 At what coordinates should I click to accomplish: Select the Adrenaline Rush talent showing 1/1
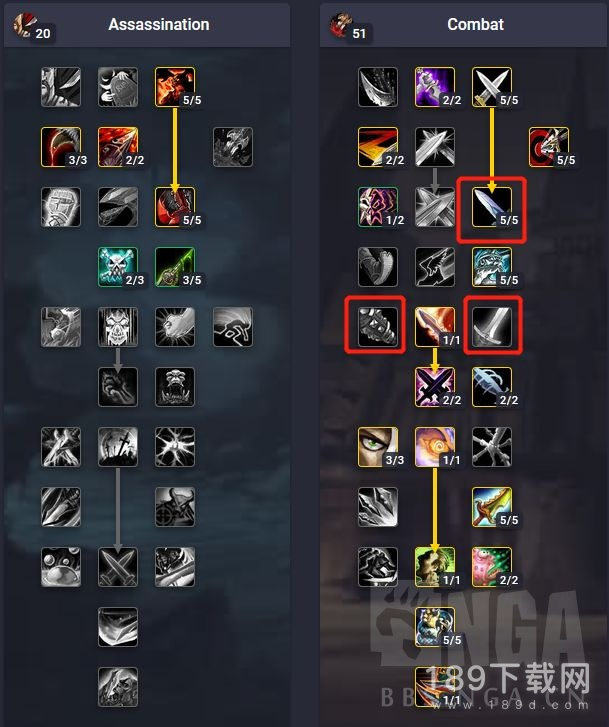[x=435, y=447]
